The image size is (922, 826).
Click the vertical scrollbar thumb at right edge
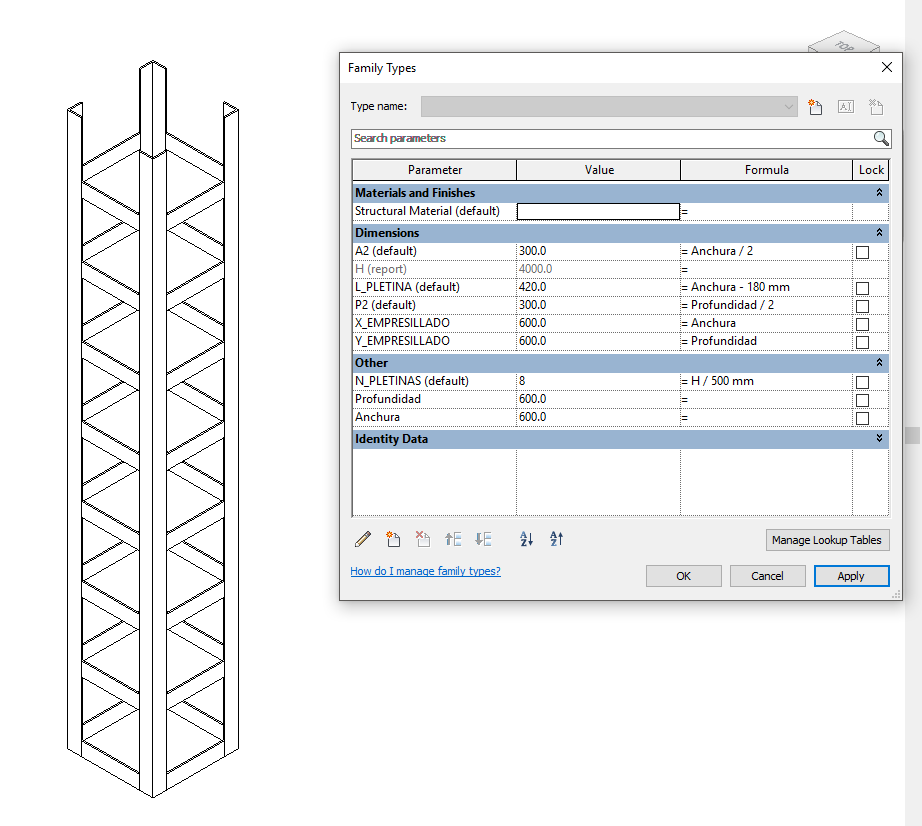point(913,436)
